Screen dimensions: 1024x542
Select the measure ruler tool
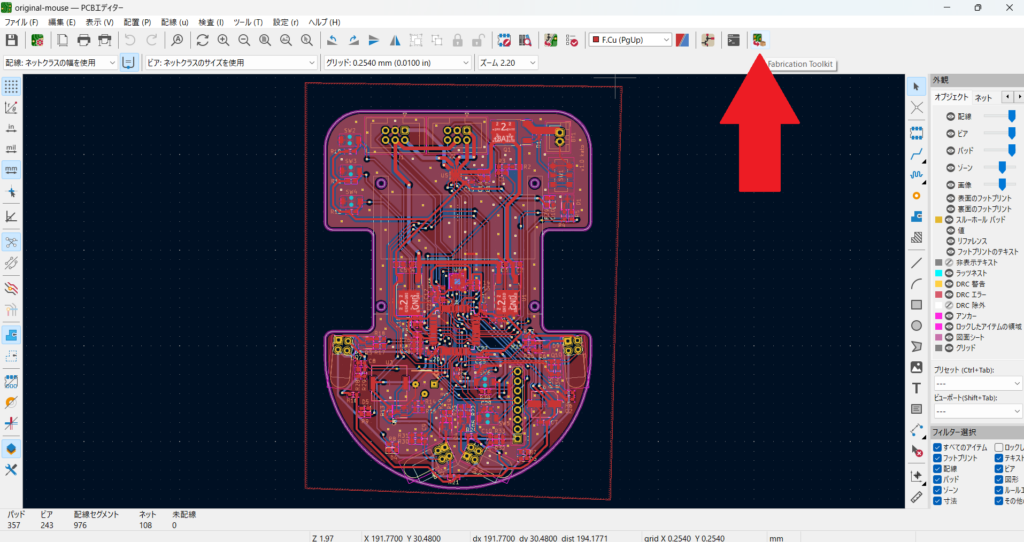(916, 497)
